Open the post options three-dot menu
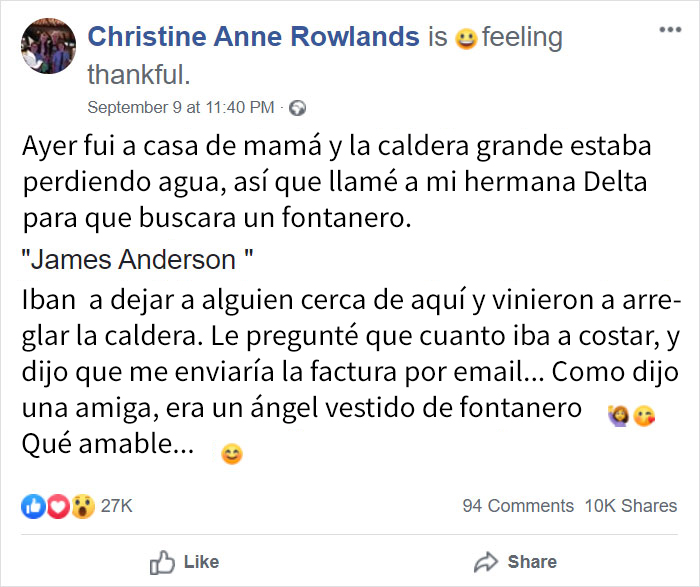This screenshot has width=700, height=587. 668,28
